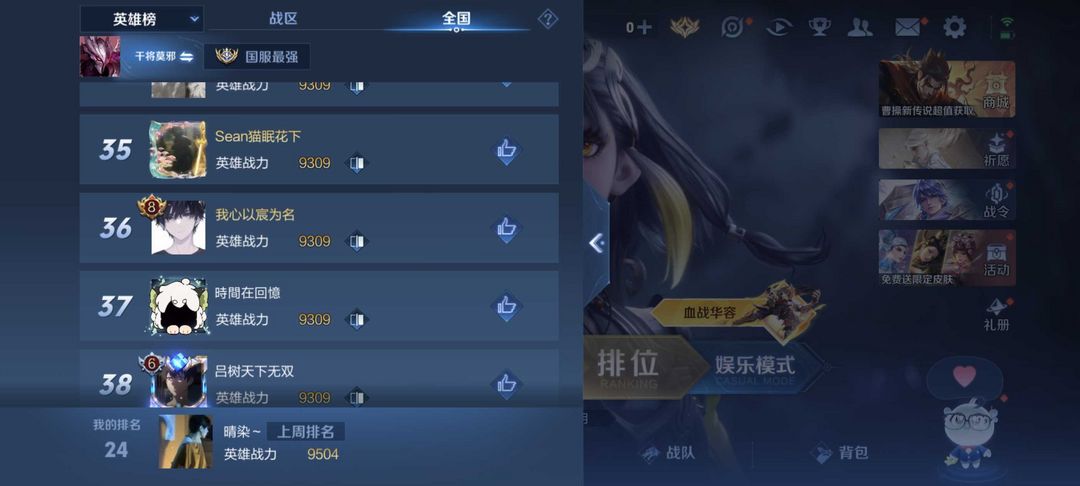The width and height of the screenshot is (1080, 486).
Task: Open the eye spectate icon
Action: [x=778, y=28]
